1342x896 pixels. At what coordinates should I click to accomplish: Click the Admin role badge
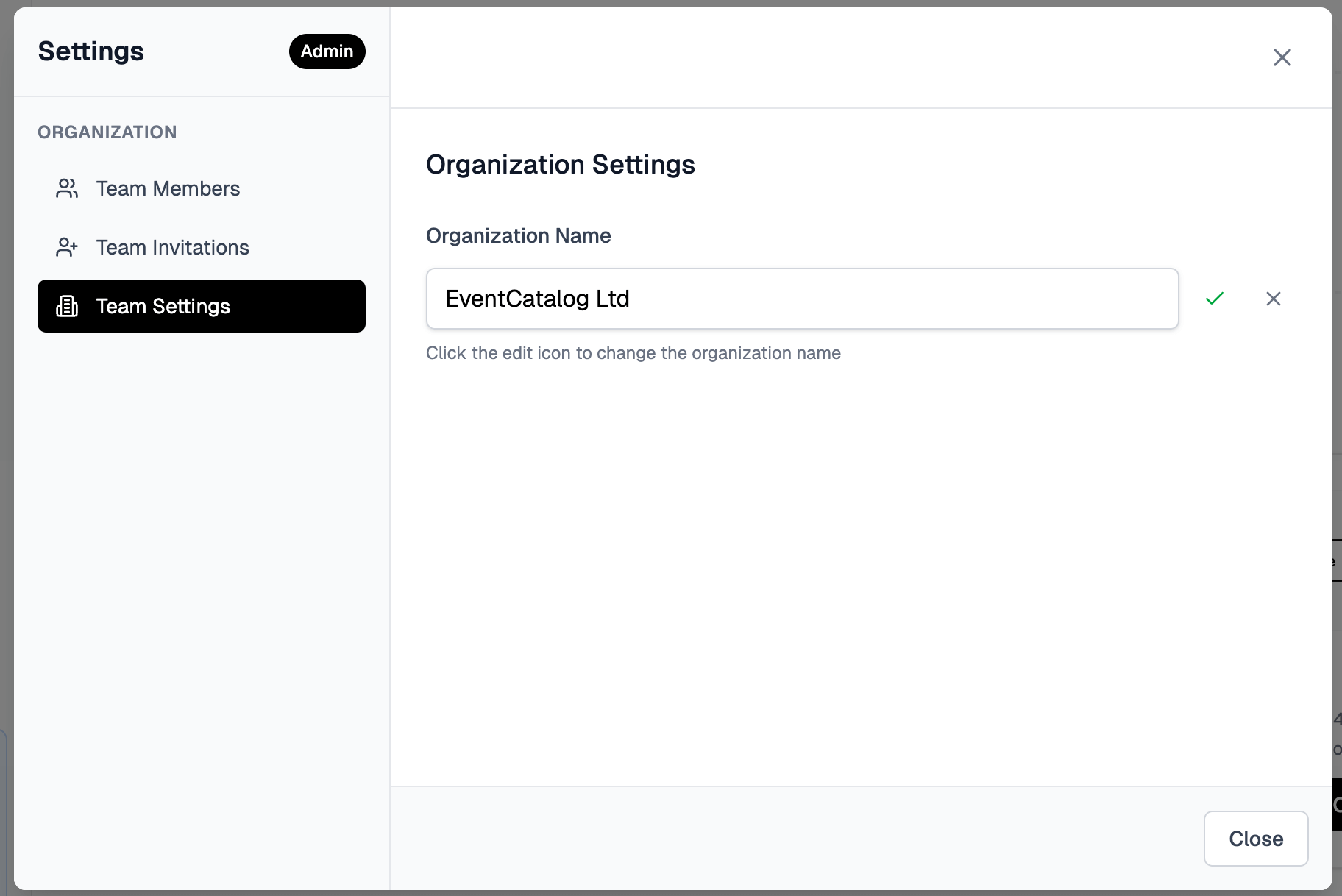tap(327, 51)
